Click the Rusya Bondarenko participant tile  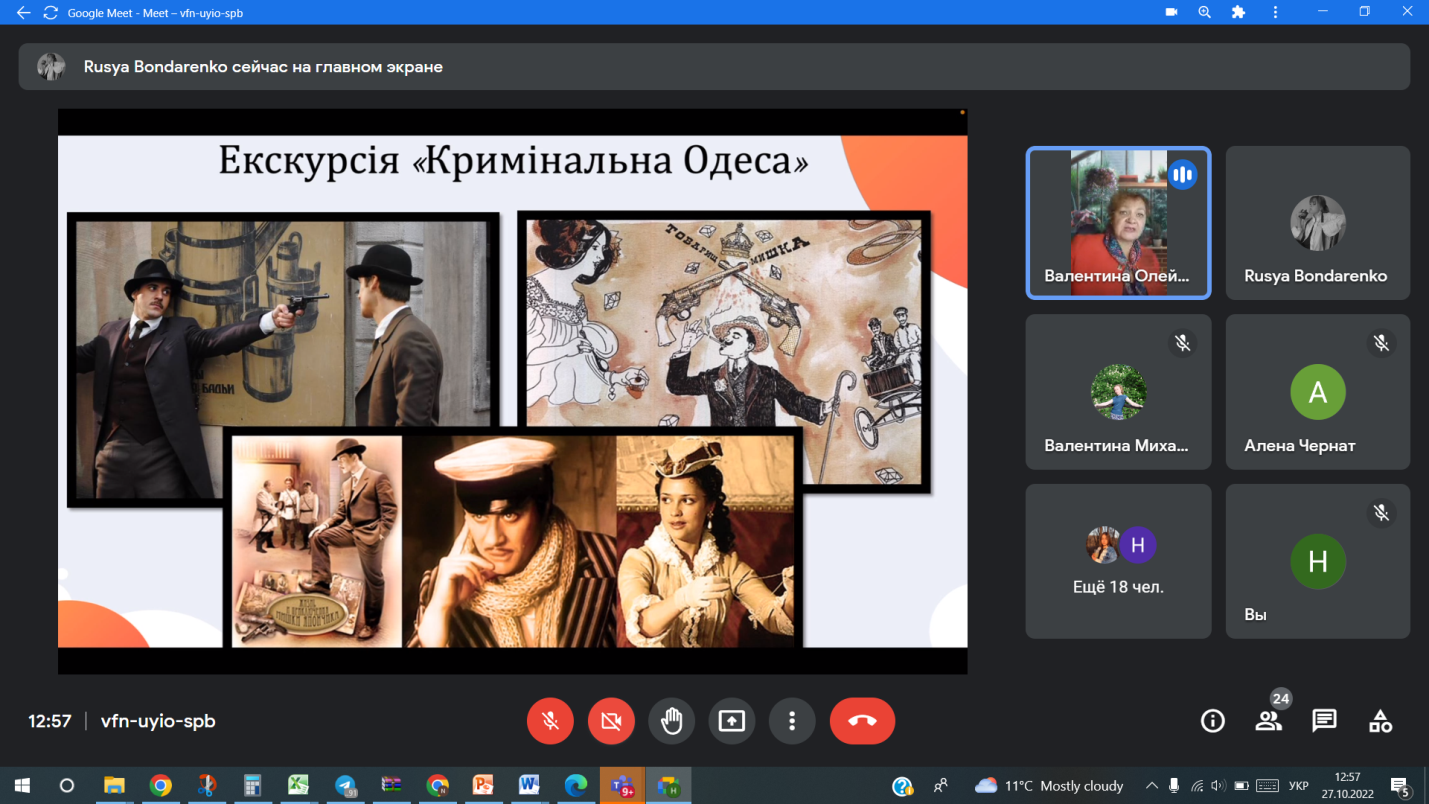(x=1317, y=223)
